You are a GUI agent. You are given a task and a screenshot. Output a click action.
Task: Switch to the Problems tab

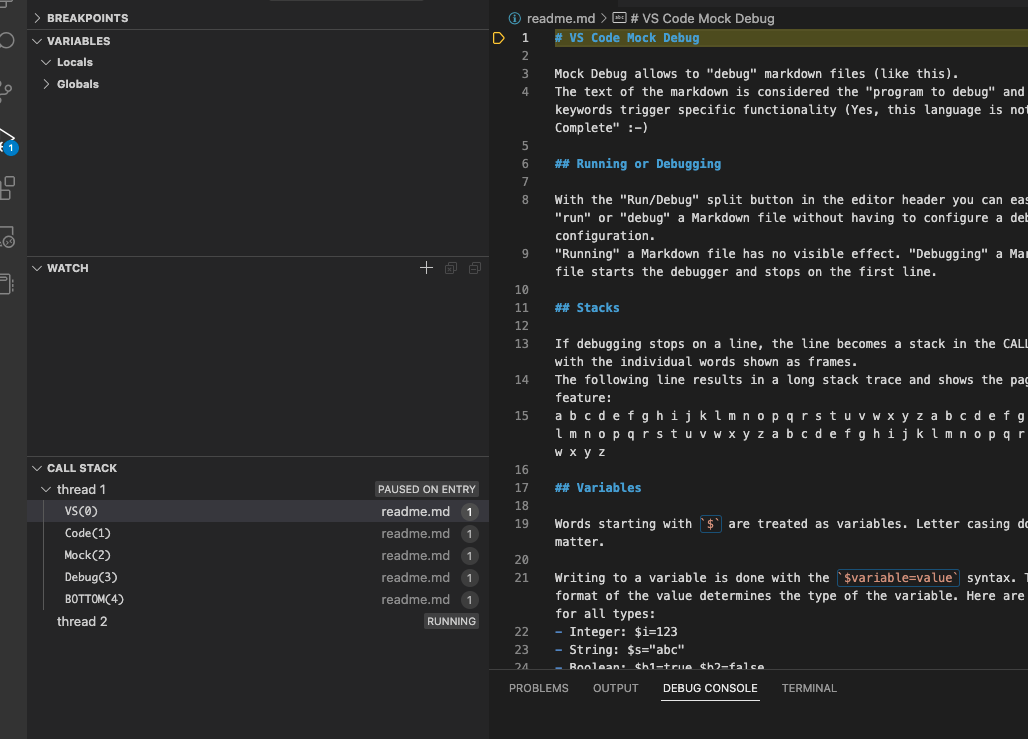tap(538, 688)
